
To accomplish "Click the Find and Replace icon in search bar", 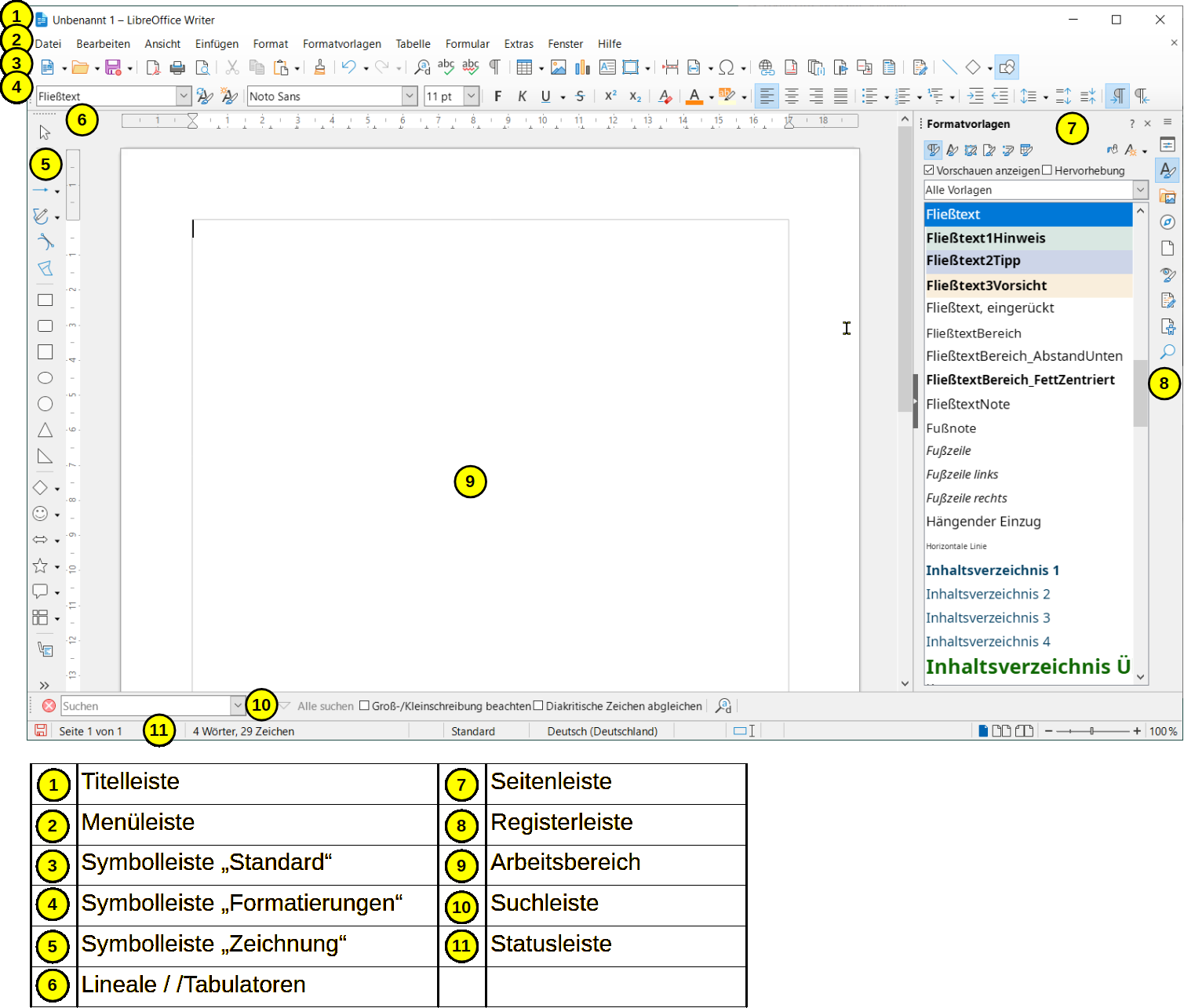I will click(723, 706).
